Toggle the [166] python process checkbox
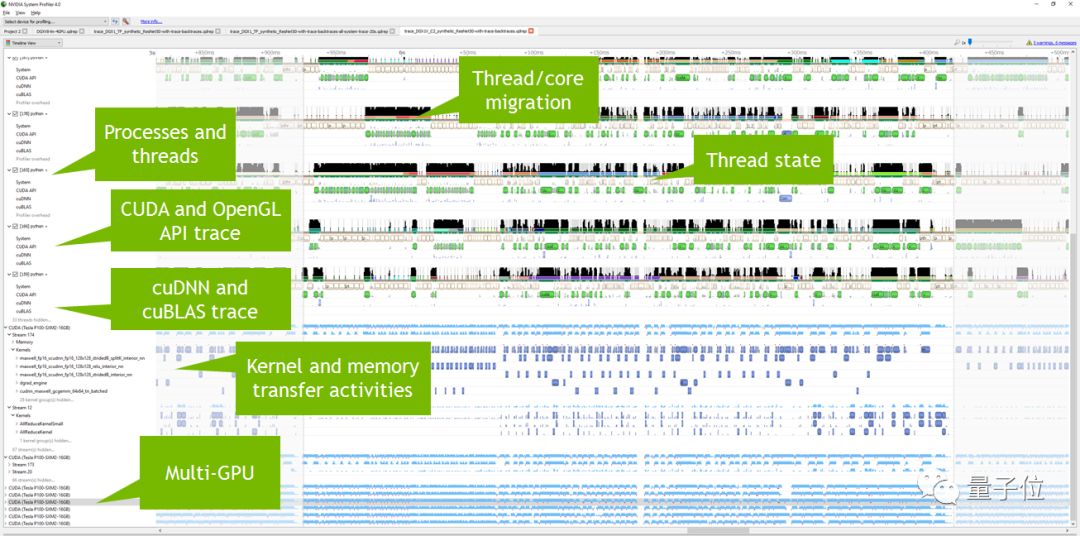Screen dimensions: 1080x536 point(15,226)
